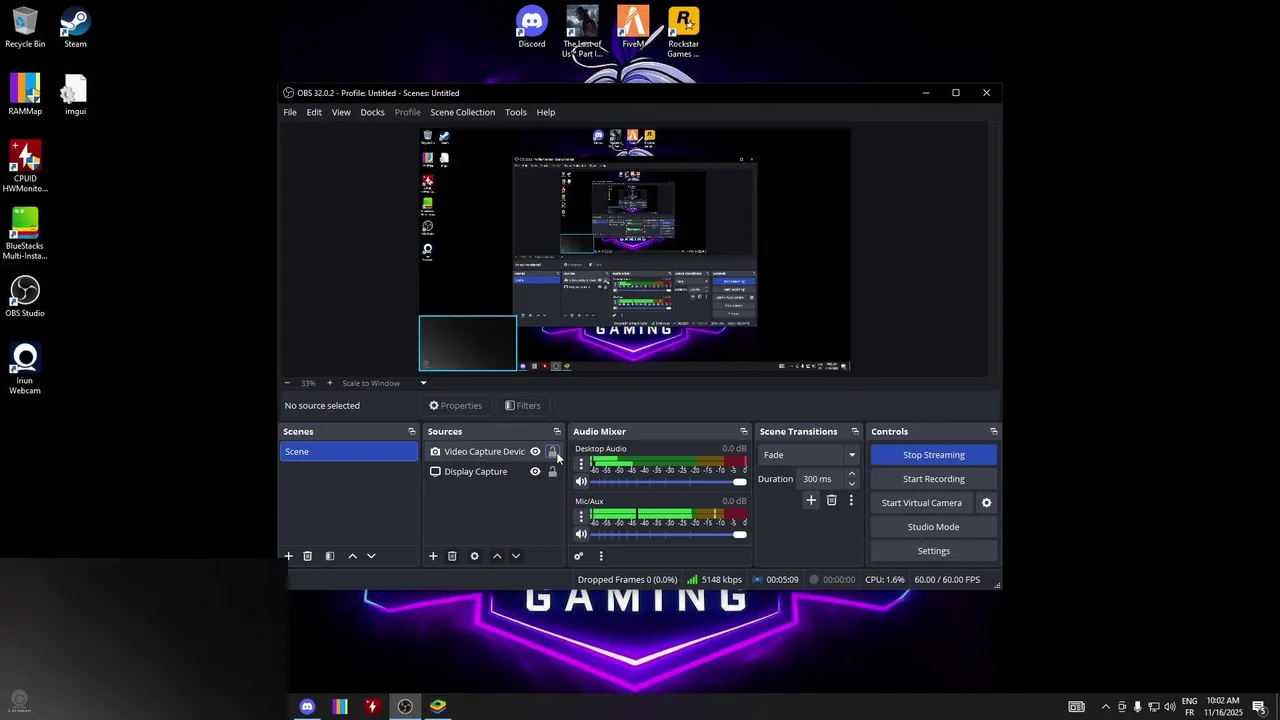Viewport: 1280px width, 720px height.
Task: Click Start Virtual Camera button
Action: click(x=922, y=503)
